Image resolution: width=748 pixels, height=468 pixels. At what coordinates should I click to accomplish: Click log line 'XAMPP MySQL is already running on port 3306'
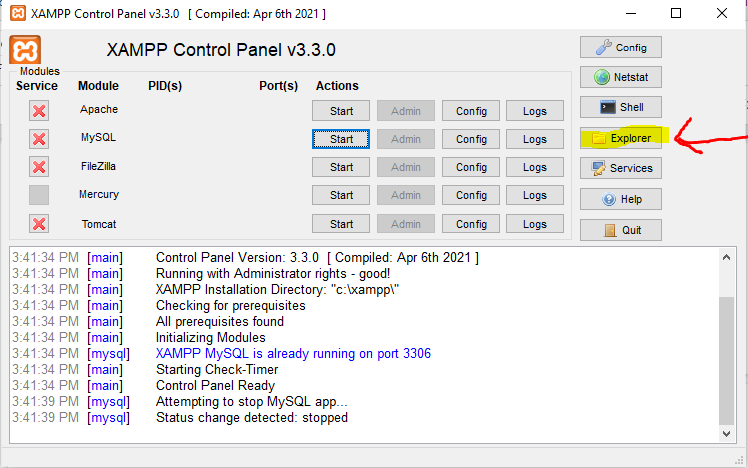293,354
